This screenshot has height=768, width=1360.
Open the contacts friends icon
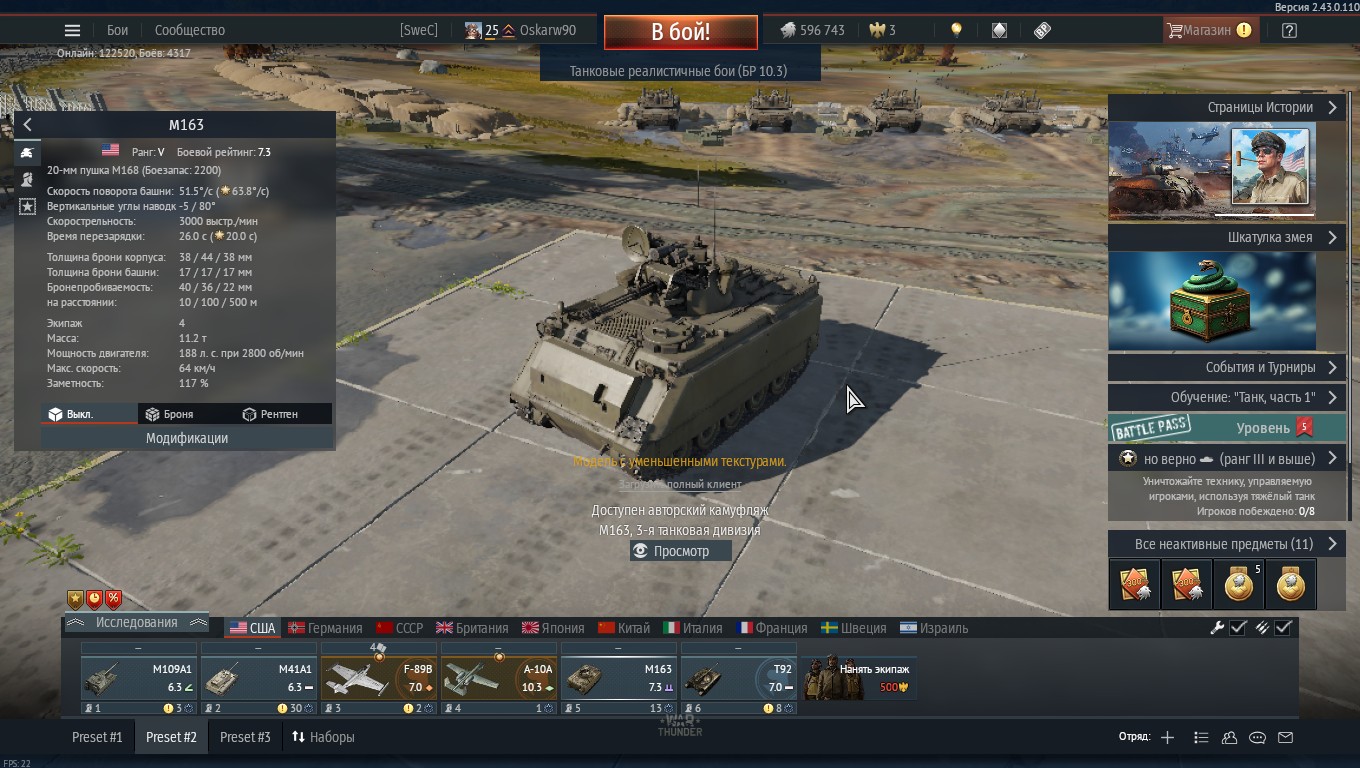click(x=1229, y=737)
